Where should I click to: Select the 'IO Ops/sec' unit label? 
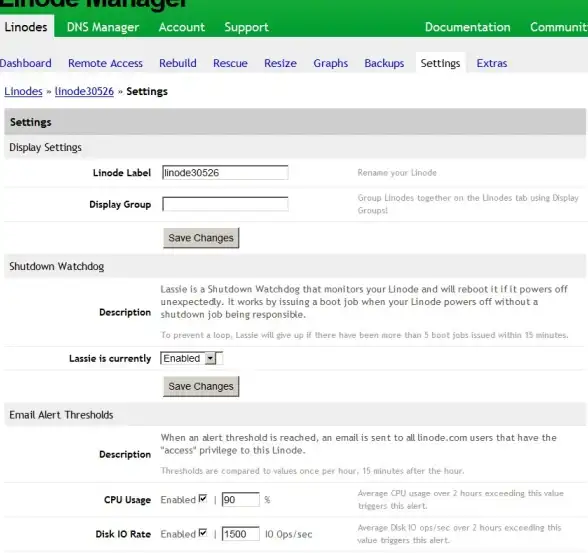coord(288,534)
